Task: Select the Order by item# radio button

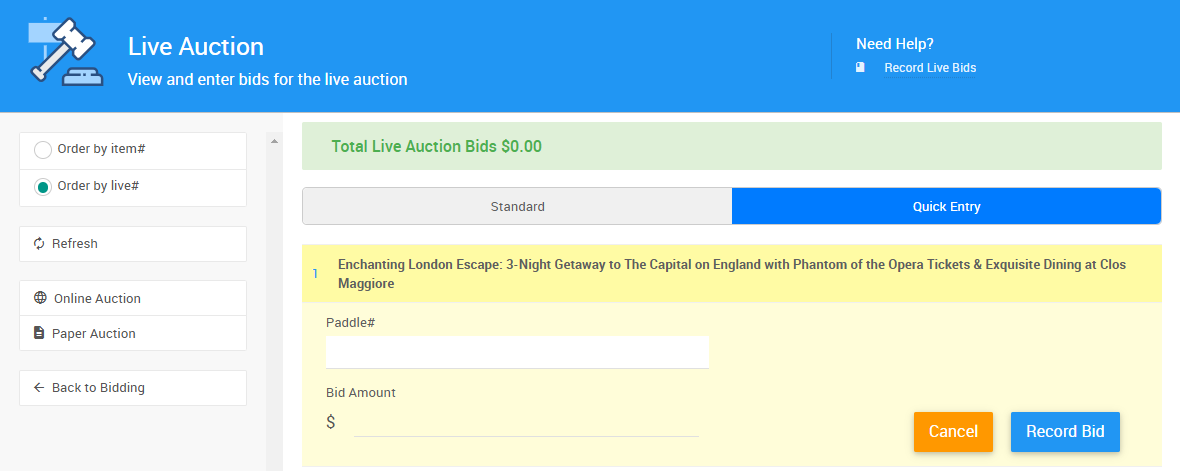Action: [x=43, y=150]
